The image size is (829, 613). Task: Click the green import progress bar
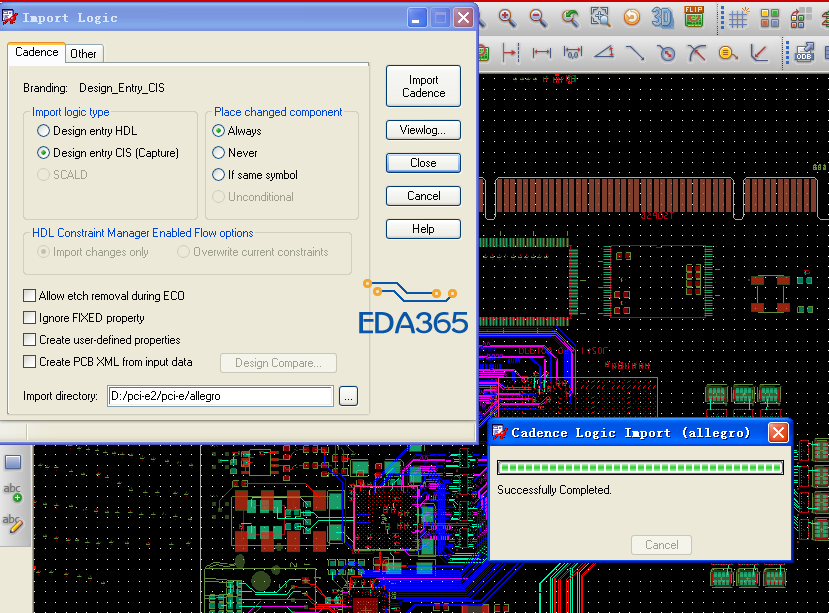[640, 467]
